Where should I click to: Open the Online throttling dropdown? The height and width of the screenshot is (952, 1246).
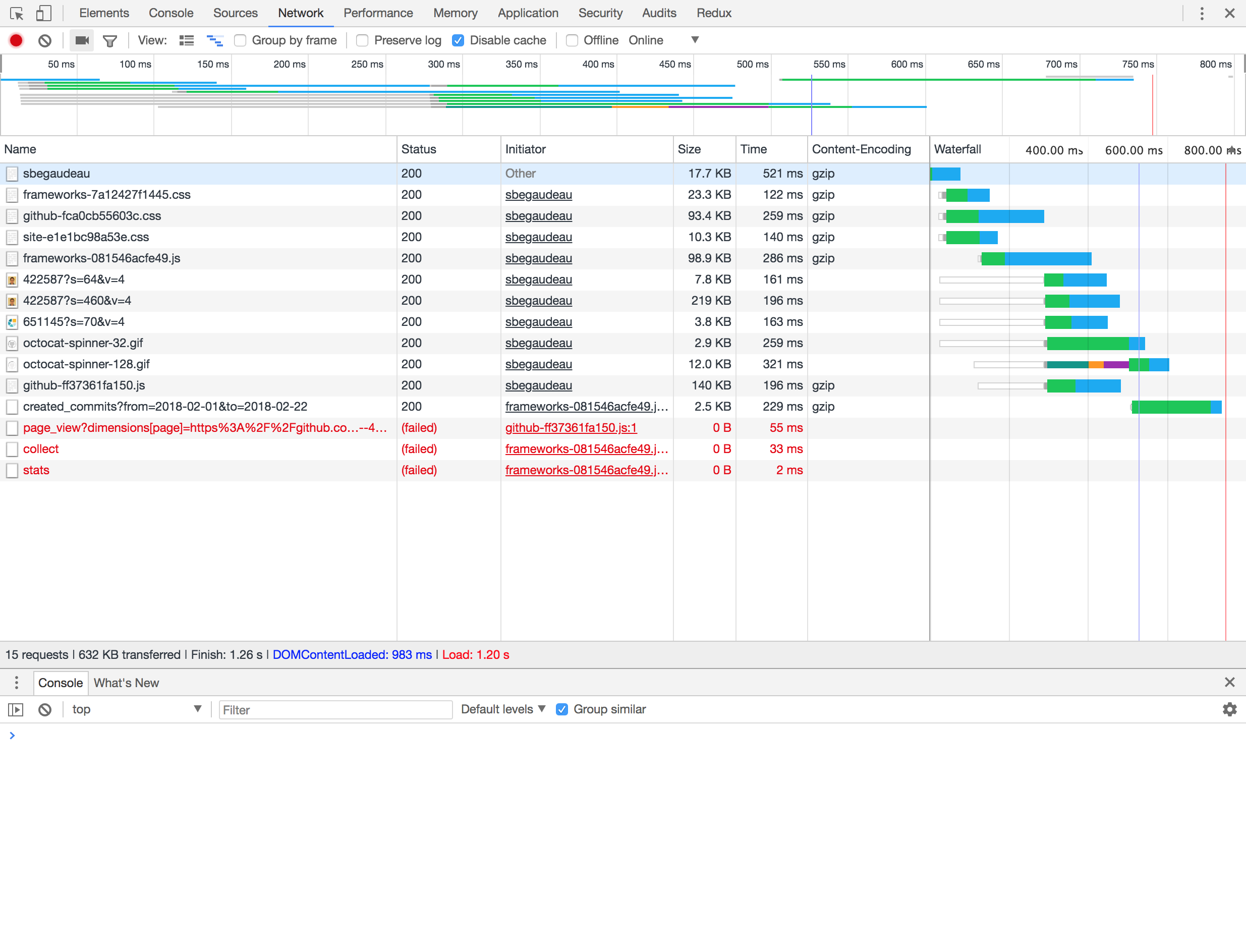click(x=664, y=40)
